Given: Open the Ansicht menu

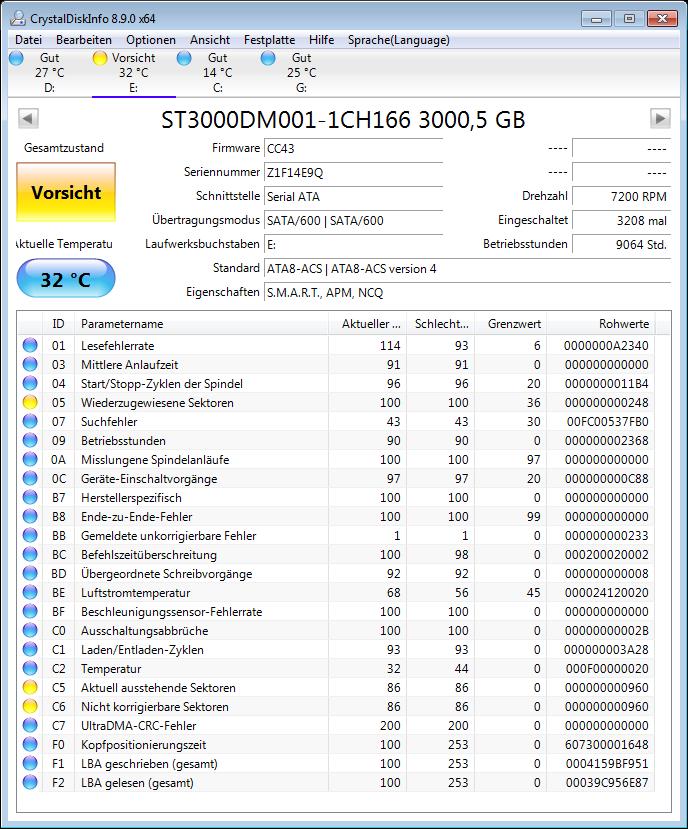Looking at the screenshot, I should (x=210, y=40).
